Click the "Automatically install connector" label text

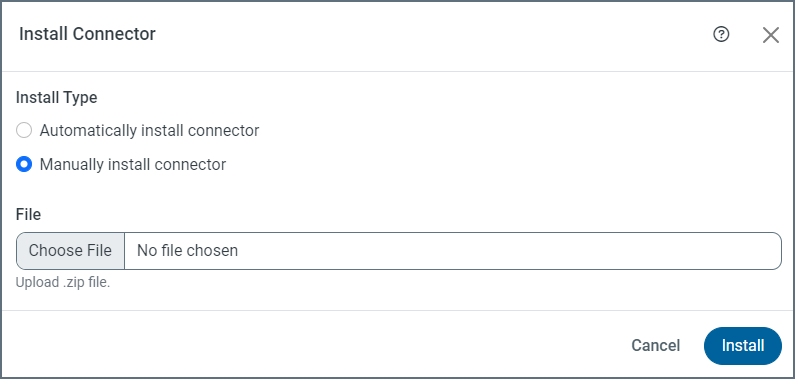click(149, 130)
